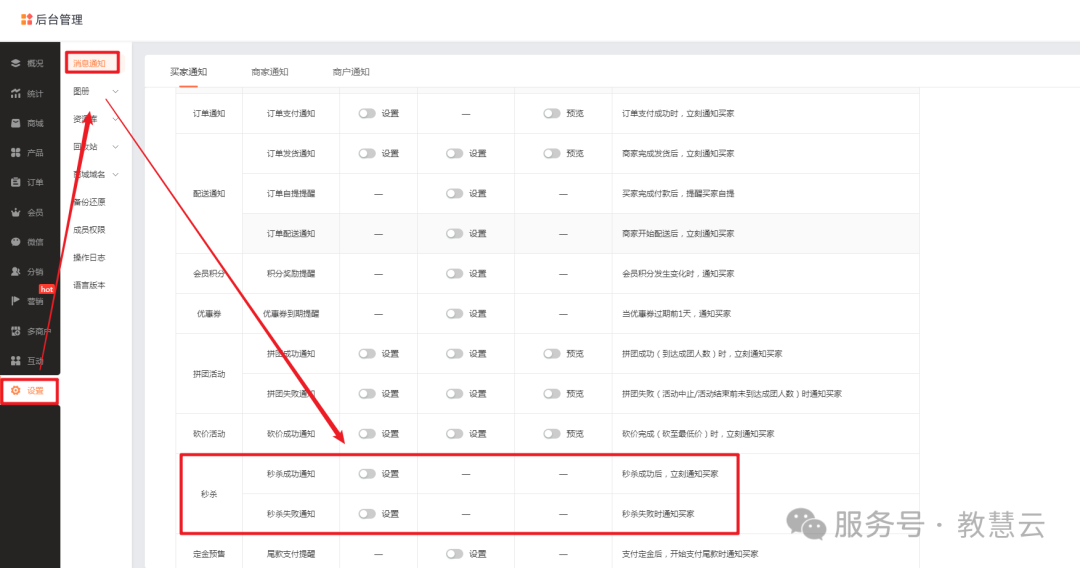1080x568 pixels.
Task: Open the 备份还原 settings link
Action: click(89, 202)
